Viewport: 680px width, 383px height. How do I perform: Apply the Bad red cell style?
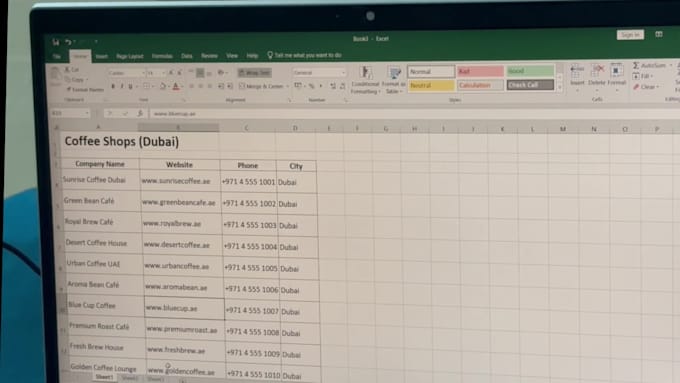coord(480,71)
